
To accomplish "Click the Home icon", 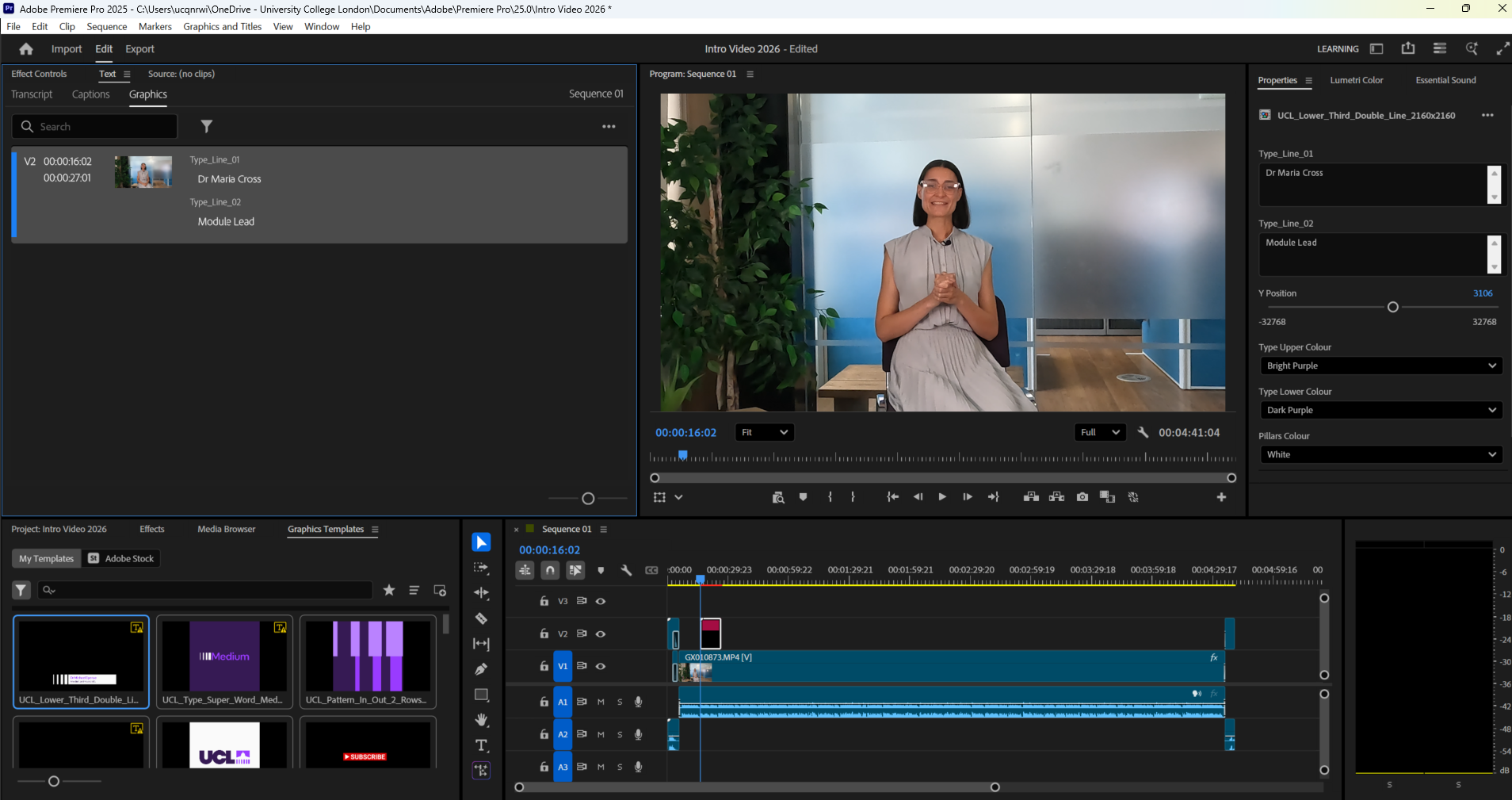I will tap(26, 49).
